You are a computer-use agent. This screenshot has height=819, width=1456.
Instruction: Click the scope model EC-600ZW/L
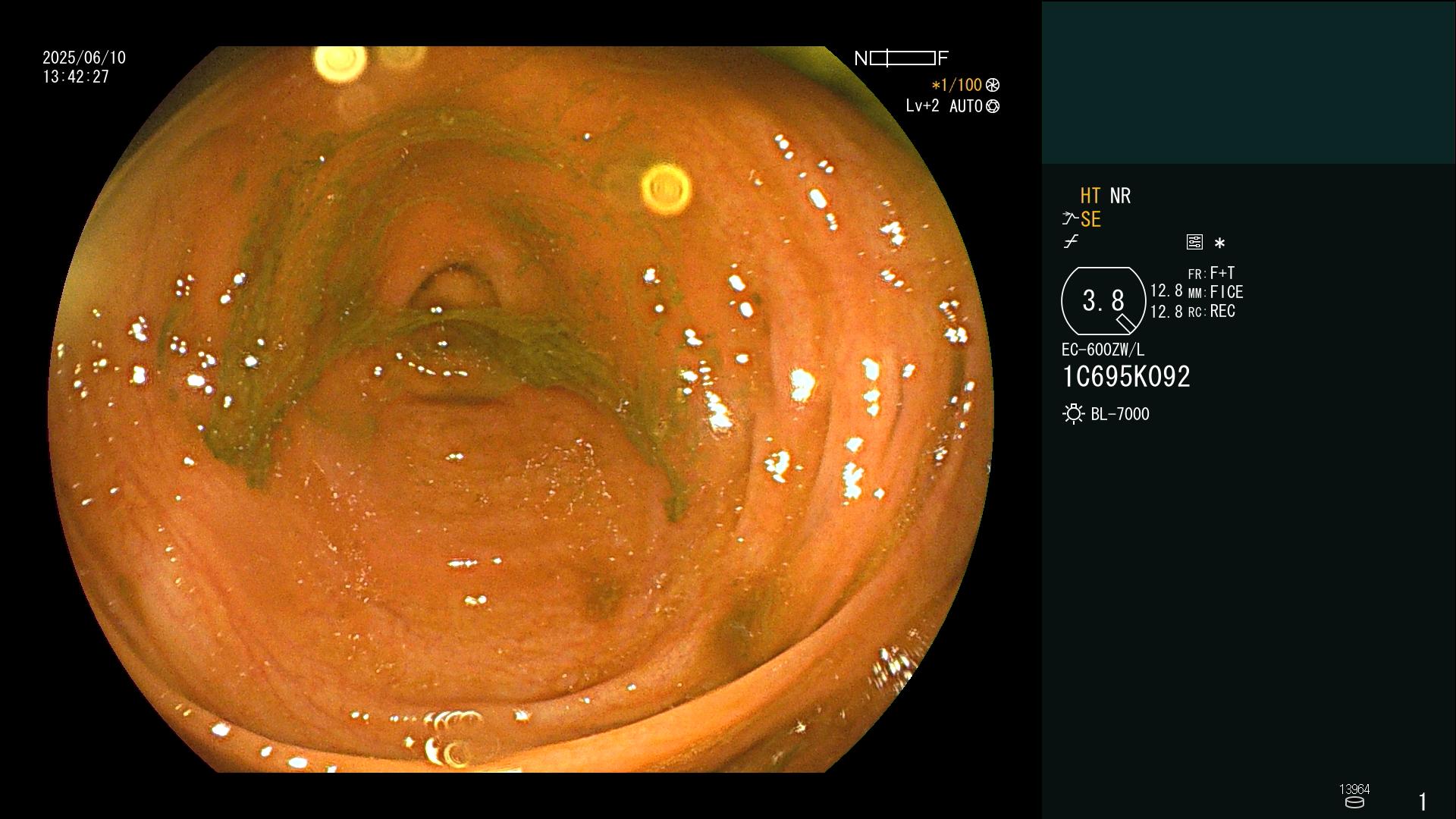click(x=1103, y=350)
